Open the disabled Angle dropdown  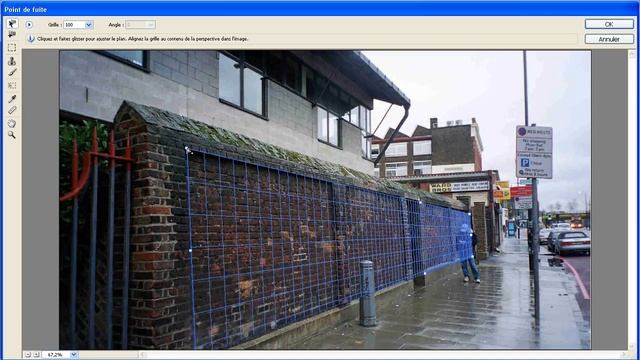[140, 25]
